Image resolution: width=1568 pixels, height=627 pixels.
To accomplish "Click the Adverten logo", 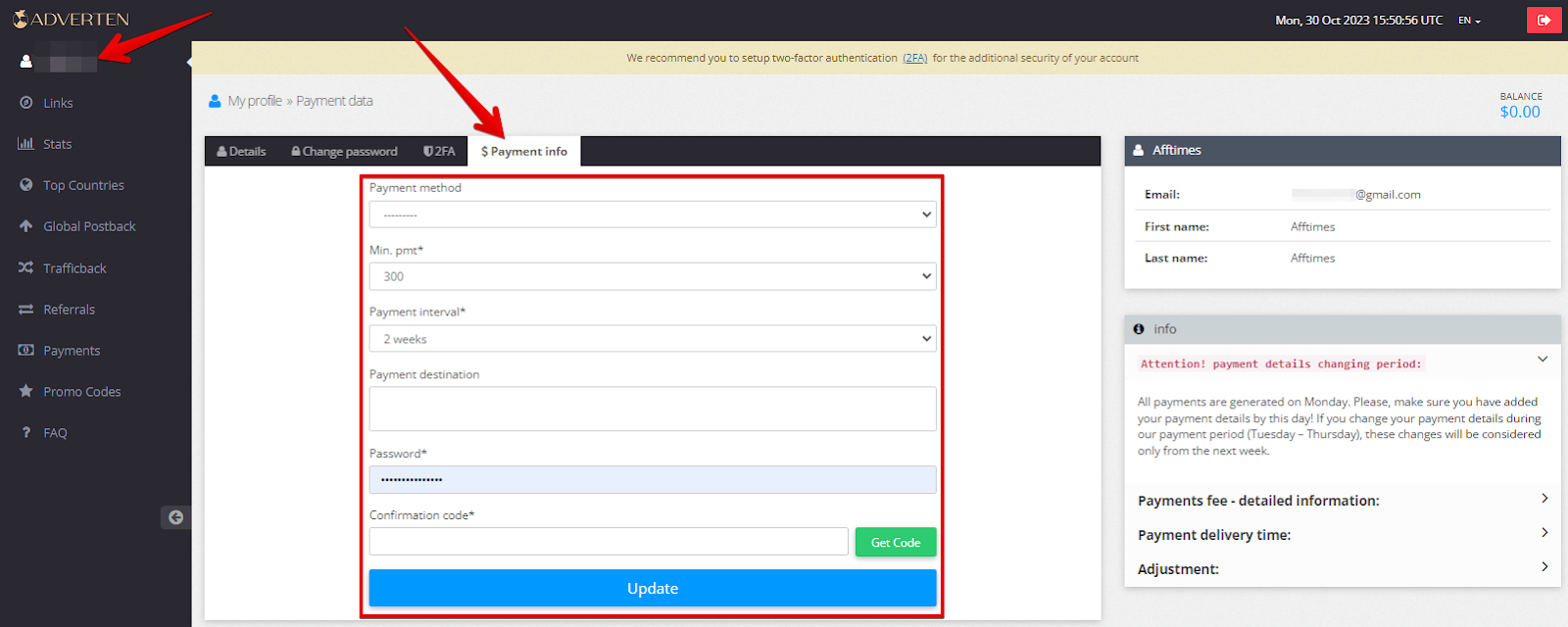I will 71,19.
